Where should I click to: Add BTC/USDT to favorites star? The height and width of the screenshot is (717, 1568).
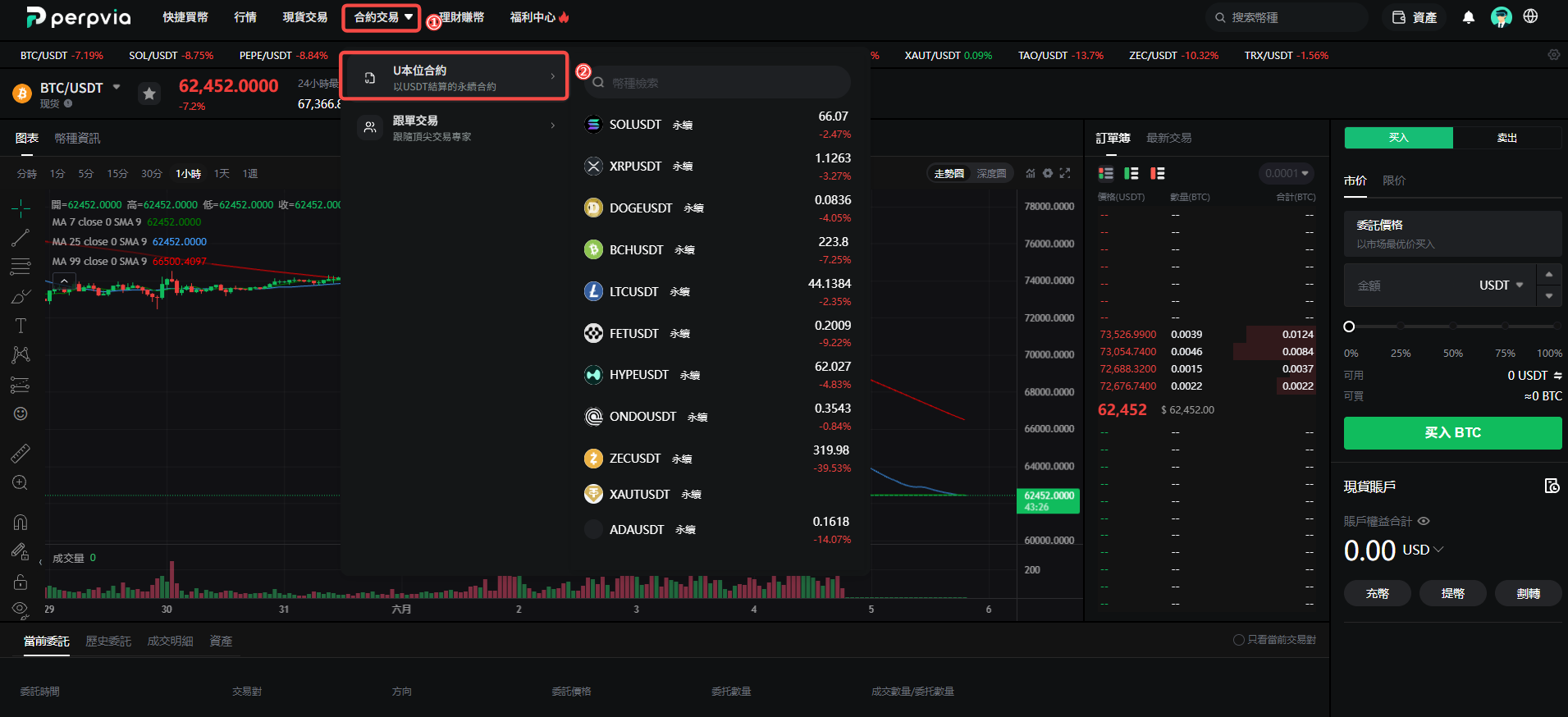point(149,94)
